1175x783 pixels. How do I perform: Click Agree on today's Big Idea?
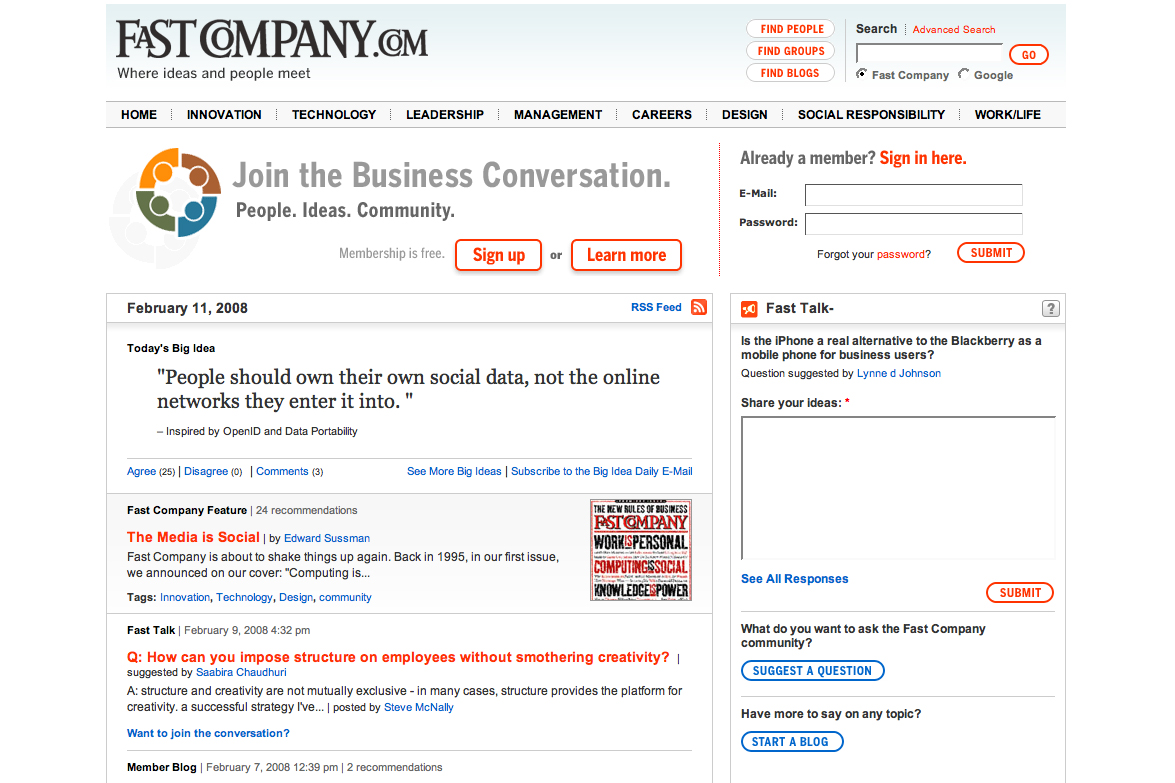tap(140, 471)
